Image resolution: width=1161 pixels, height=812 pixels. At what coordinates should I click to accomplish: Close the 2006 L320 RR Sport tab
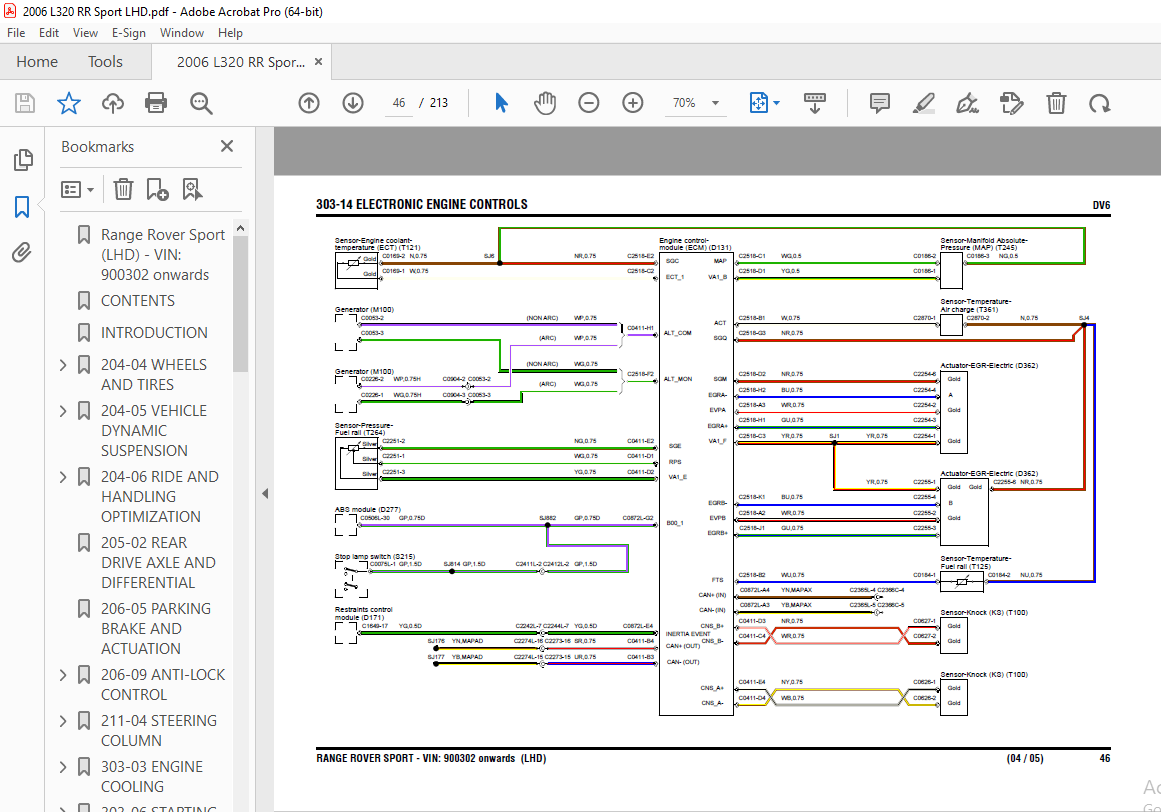318,61
